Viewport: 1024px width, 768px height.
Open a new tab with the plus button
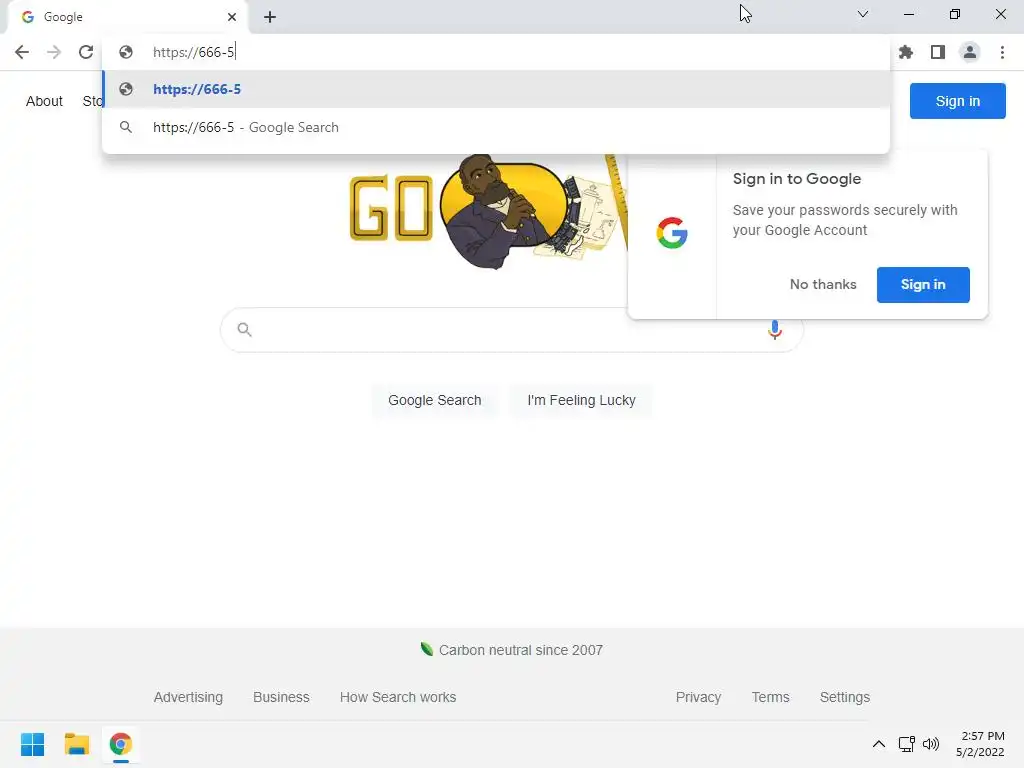(270, 17)
